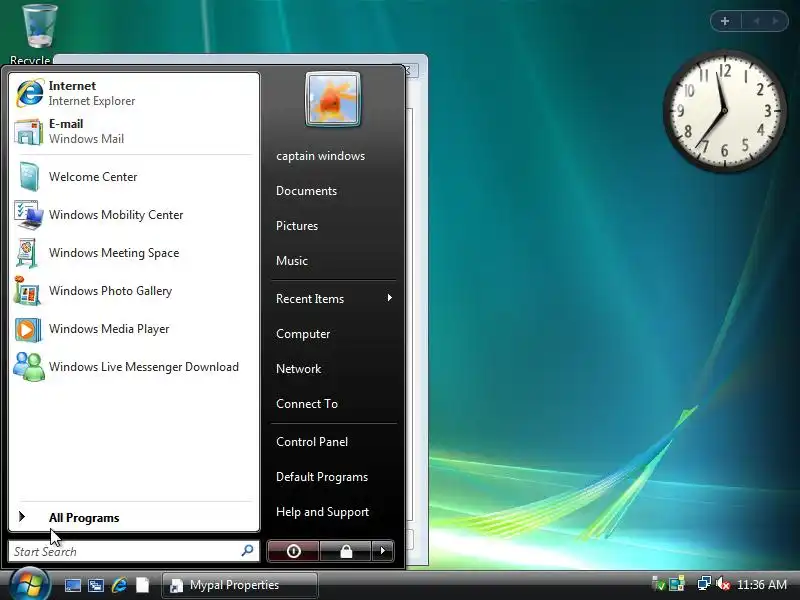
Task: Open shutdown options arrow menu
Action: tap(383, 551)
